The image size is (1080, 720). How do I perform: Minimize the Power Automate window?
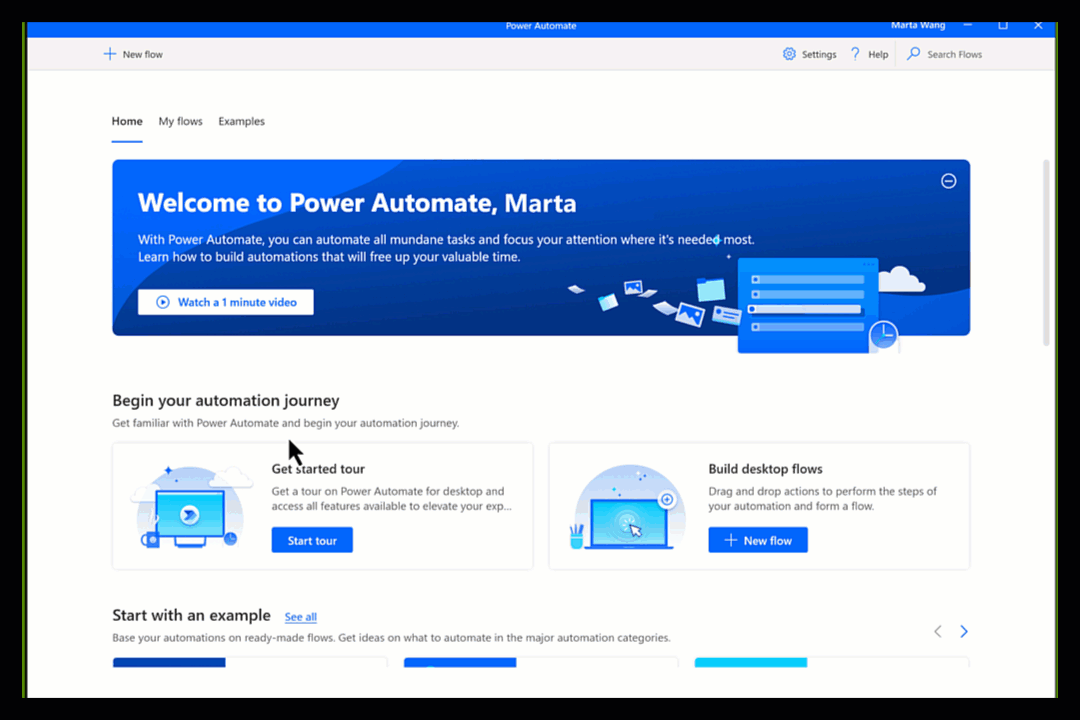(968, 25)
